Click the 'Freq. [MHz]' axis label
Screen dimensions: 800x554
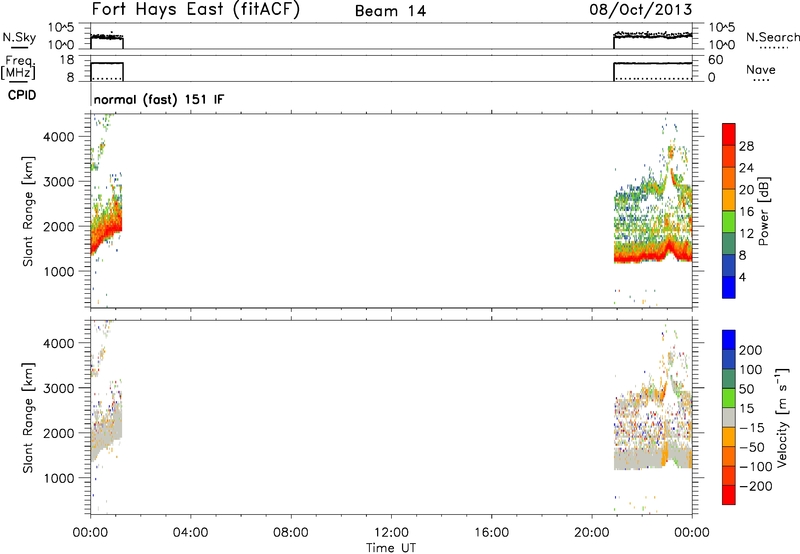pos(18,67)
